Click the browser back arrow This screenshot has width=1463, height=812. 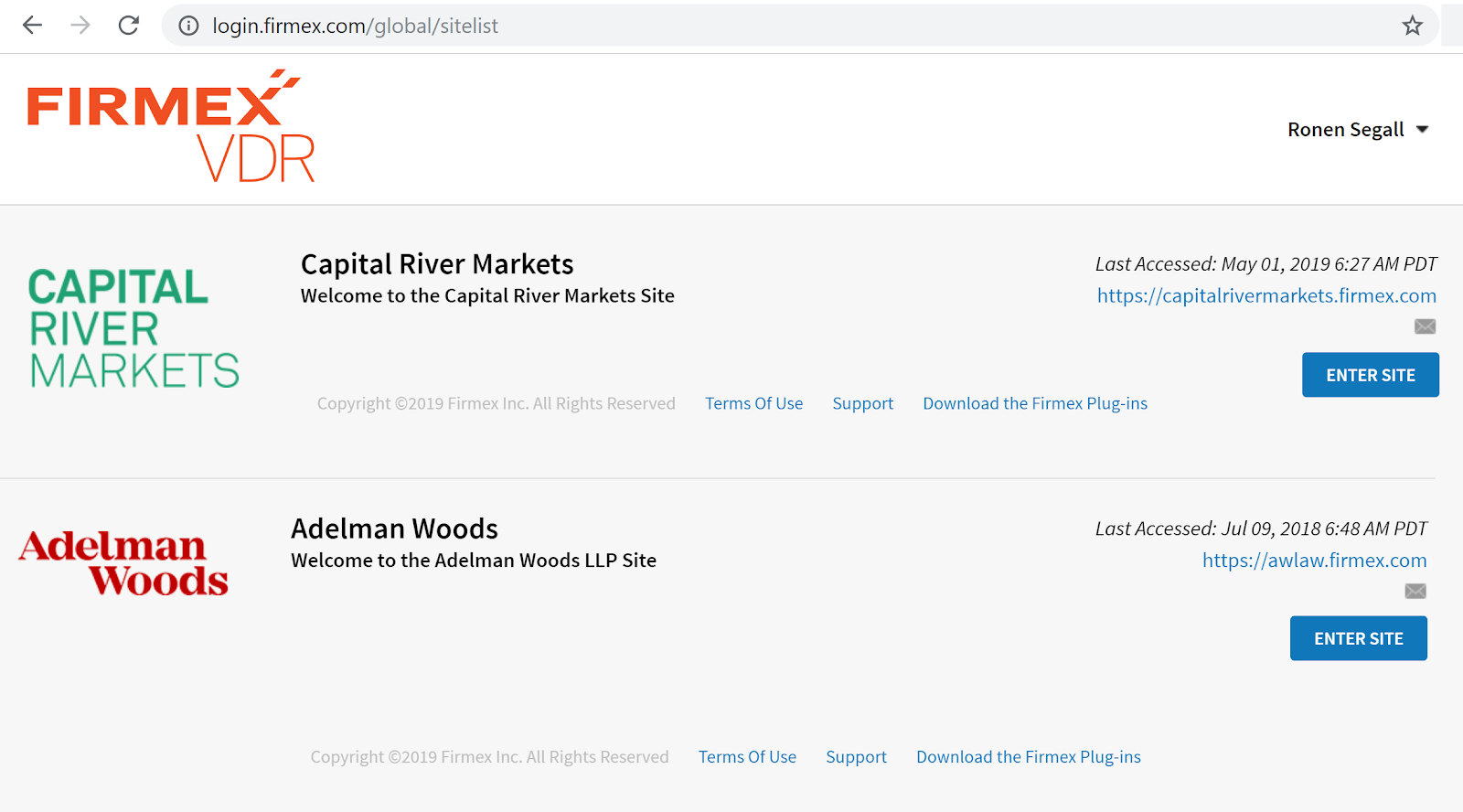coord(33,26)
